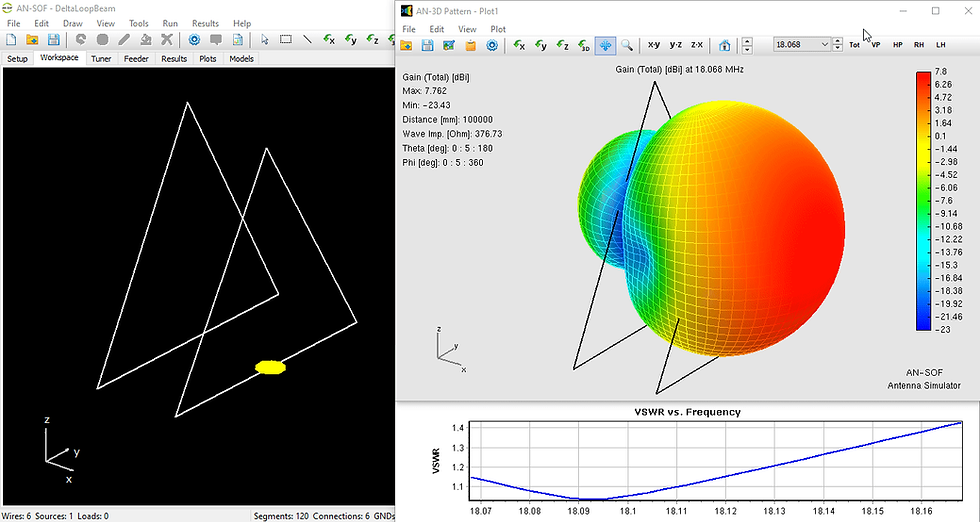Switch to the Models tab
Screen dimensions: 980x522
click(x=241, y=59)
